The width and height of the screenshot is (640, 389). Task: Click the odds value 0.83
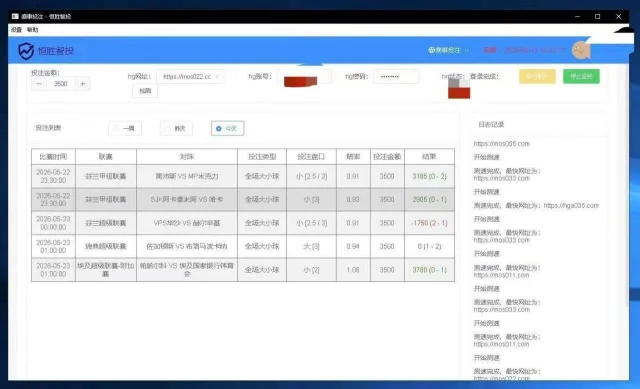pyautogui.click(x=353, y=200)
